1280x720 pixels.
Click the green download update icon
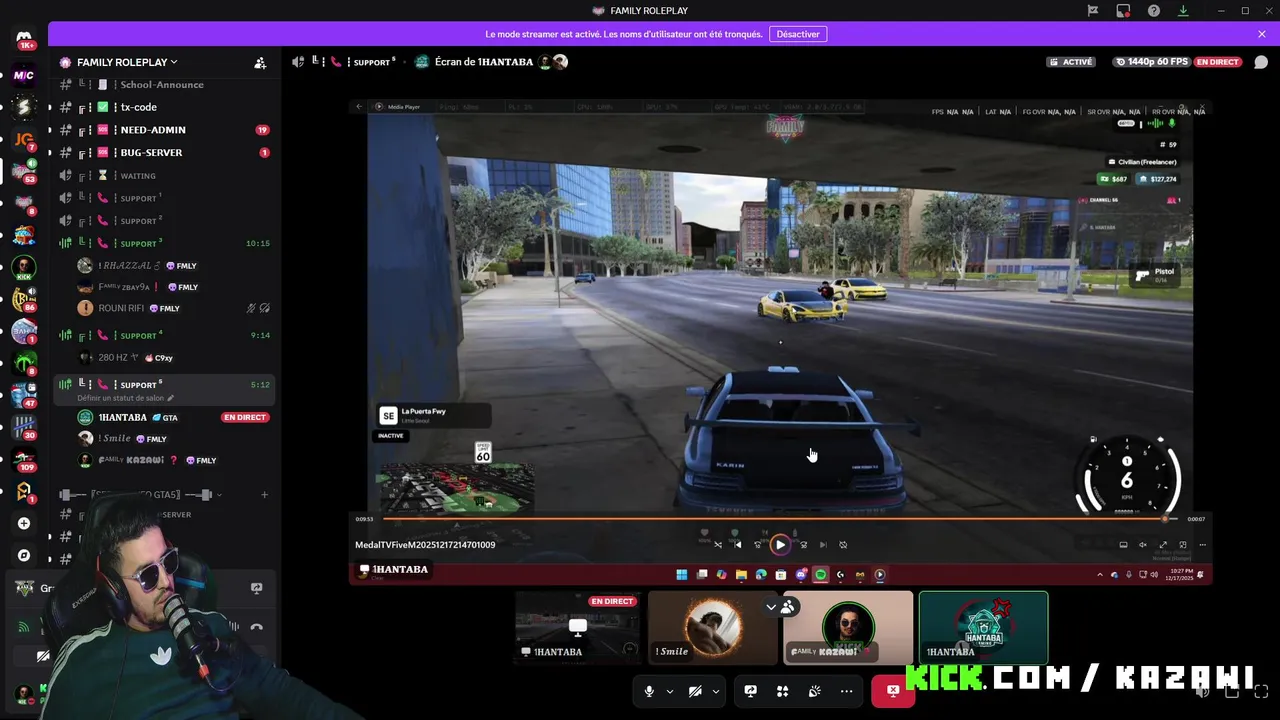(1183, 11)
